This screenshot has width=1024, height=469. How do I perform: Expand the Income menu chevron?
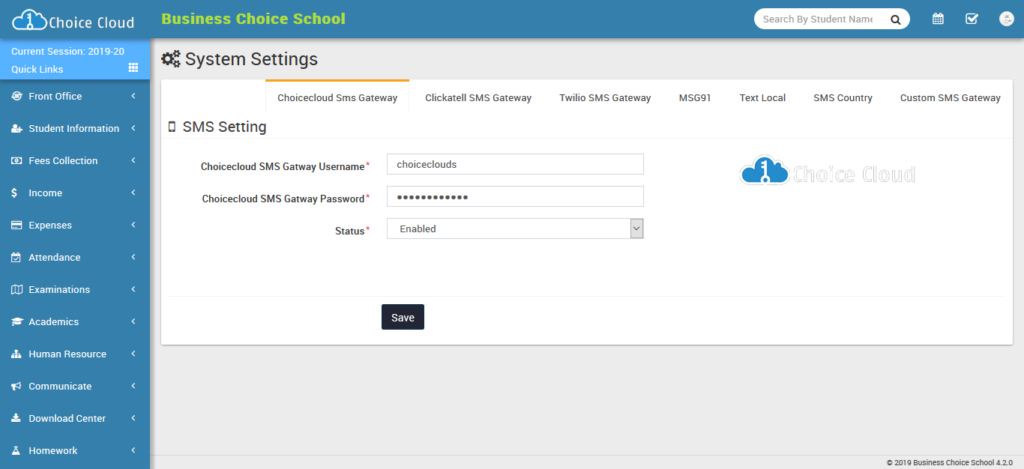tap(133, 193)
